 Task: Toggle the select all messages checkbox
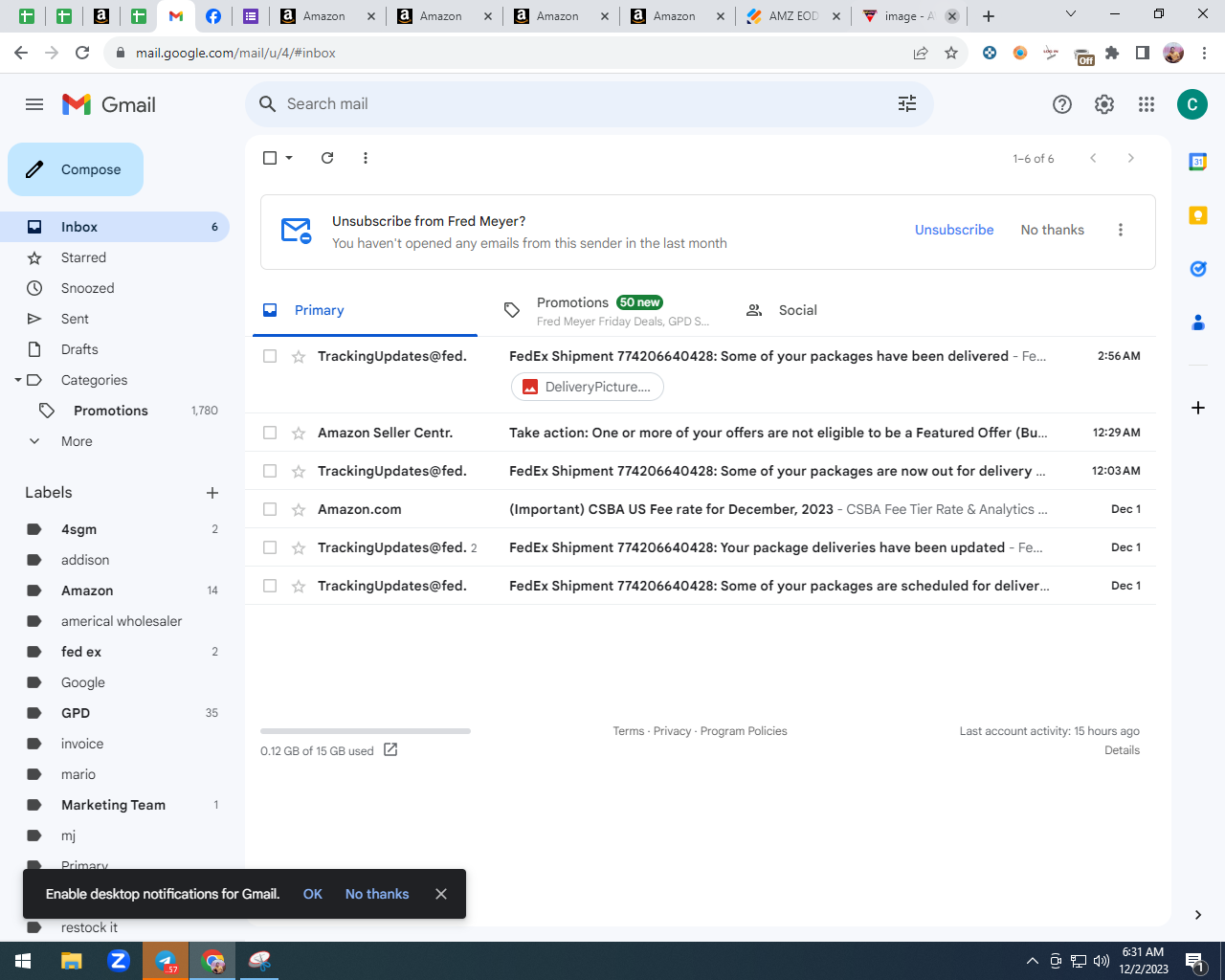coord(270,158)
